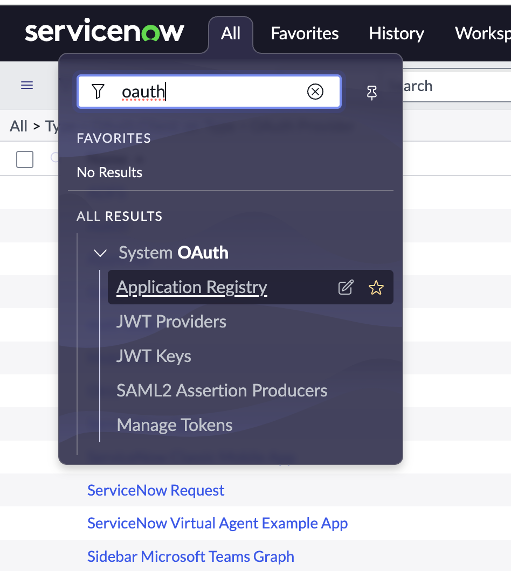Open the Favorites tab

[x=305, y=34]
